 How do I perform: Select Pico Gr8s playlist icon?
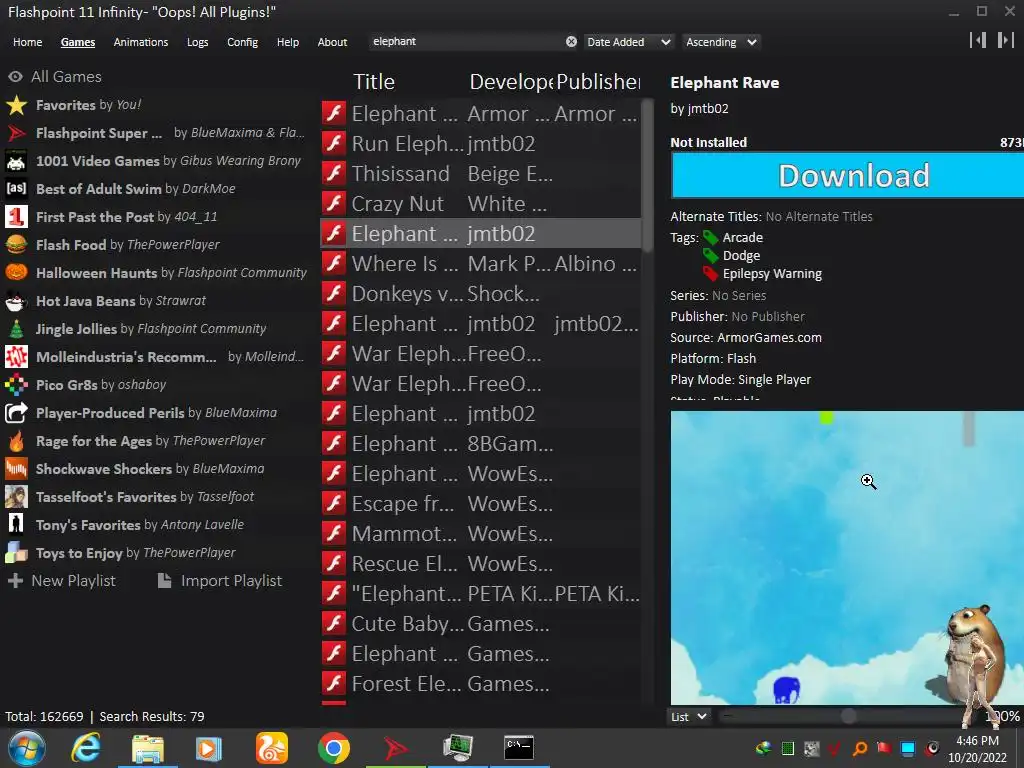coord(16,385)
